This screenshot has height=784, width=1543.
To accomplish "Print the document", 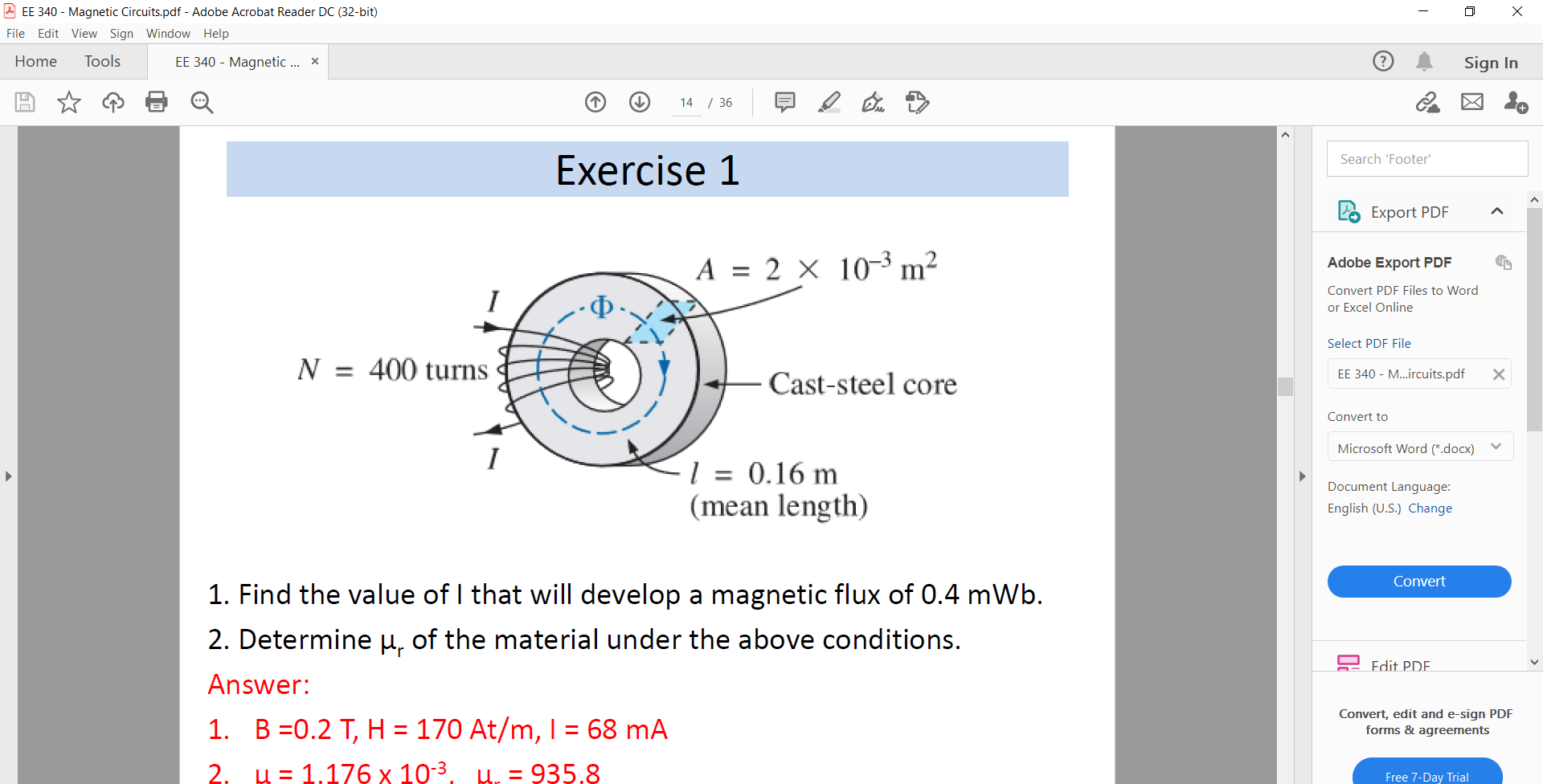I will point(157,102).
